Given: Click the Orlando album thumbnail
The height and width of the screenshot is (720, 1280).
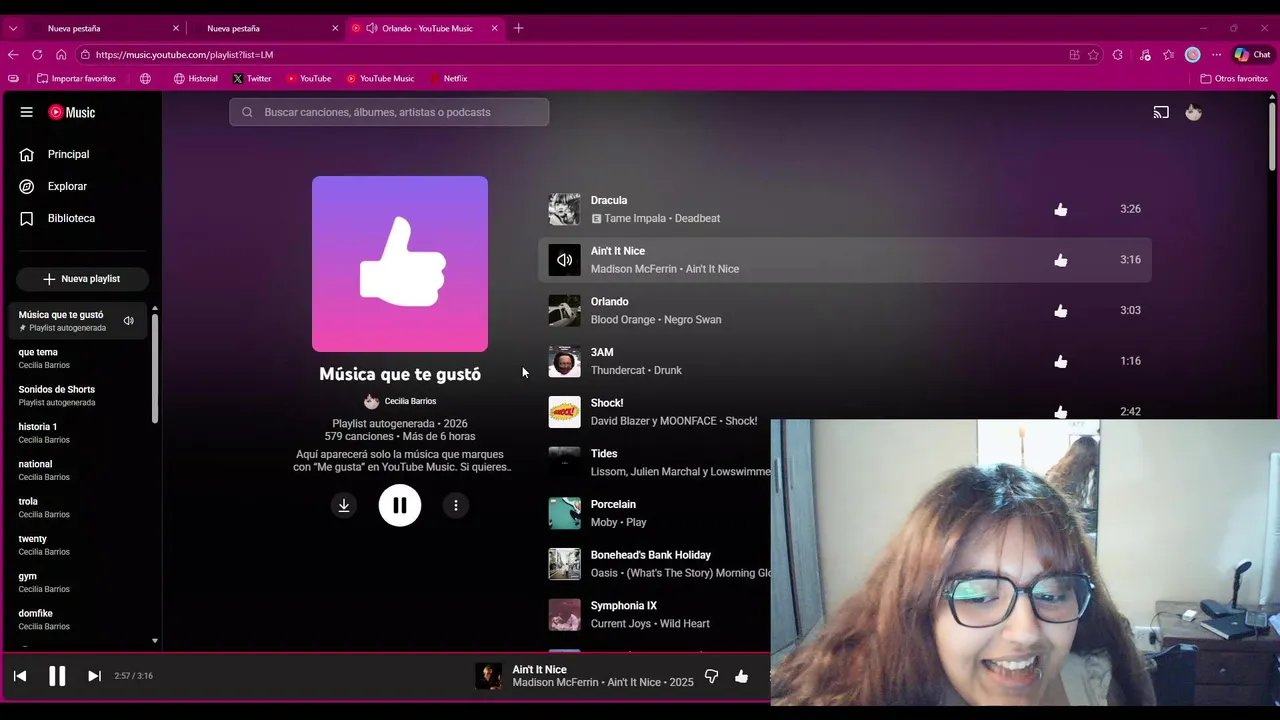Looking at the screenshot, I should tap(564, 310).
